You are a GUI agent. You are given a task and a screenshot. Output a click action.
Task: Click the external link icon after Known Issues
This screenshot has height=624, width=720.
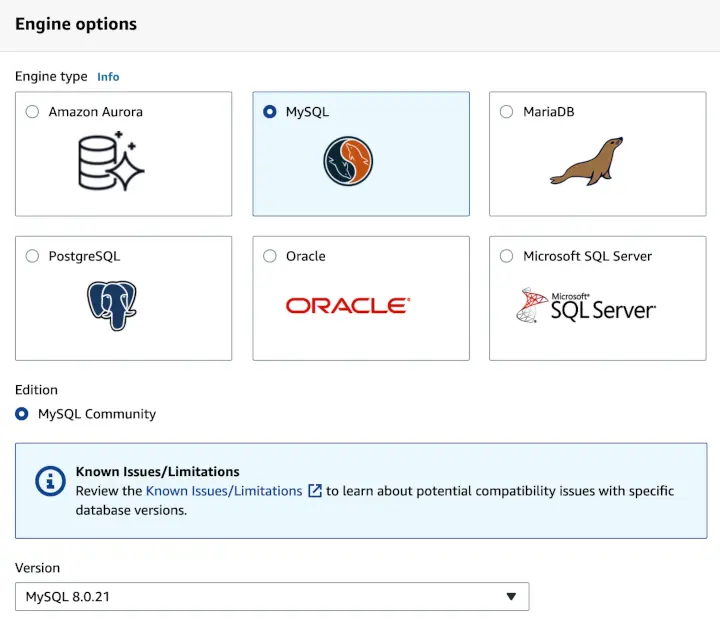315,491
